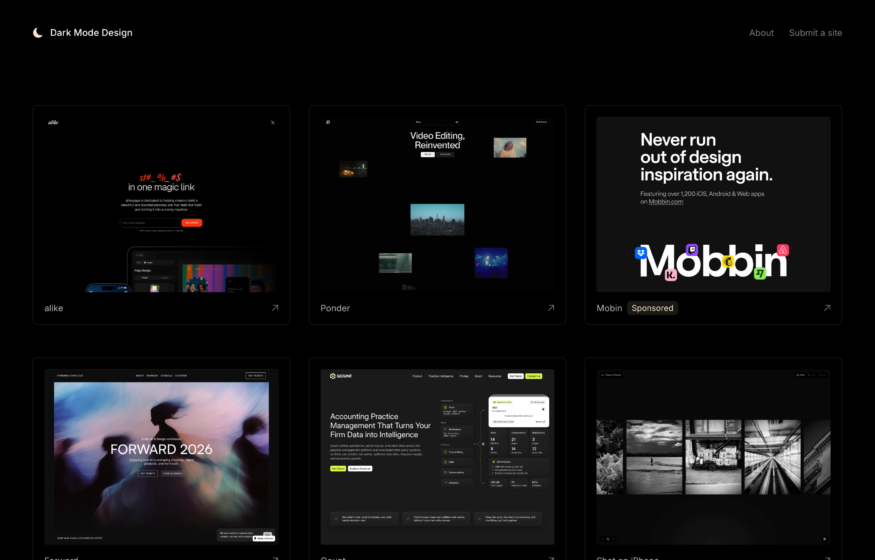Click the Mobin card title text
Screen dimensions: 875x560
tap(609, 308)
